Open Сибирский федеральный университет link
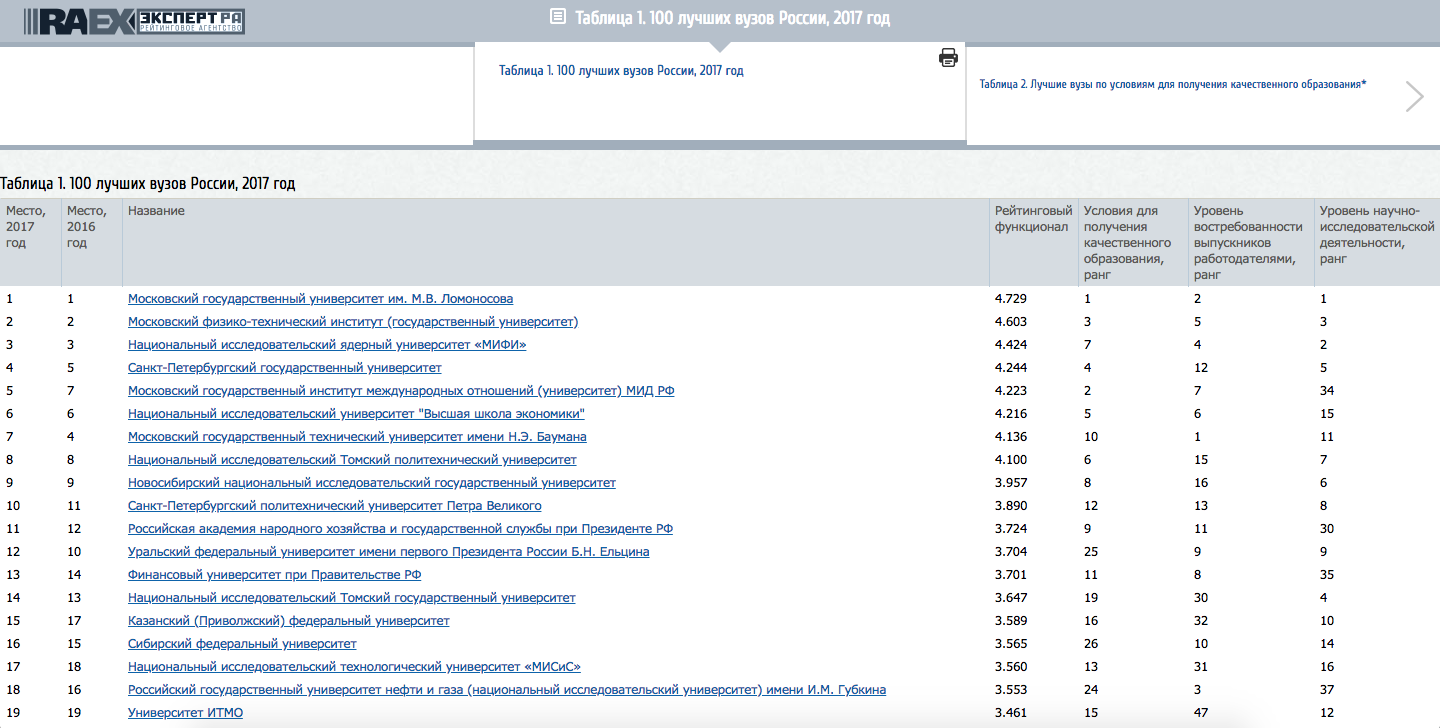The height and width of the screenshot is (728, 1440). (x=242, y=644)
